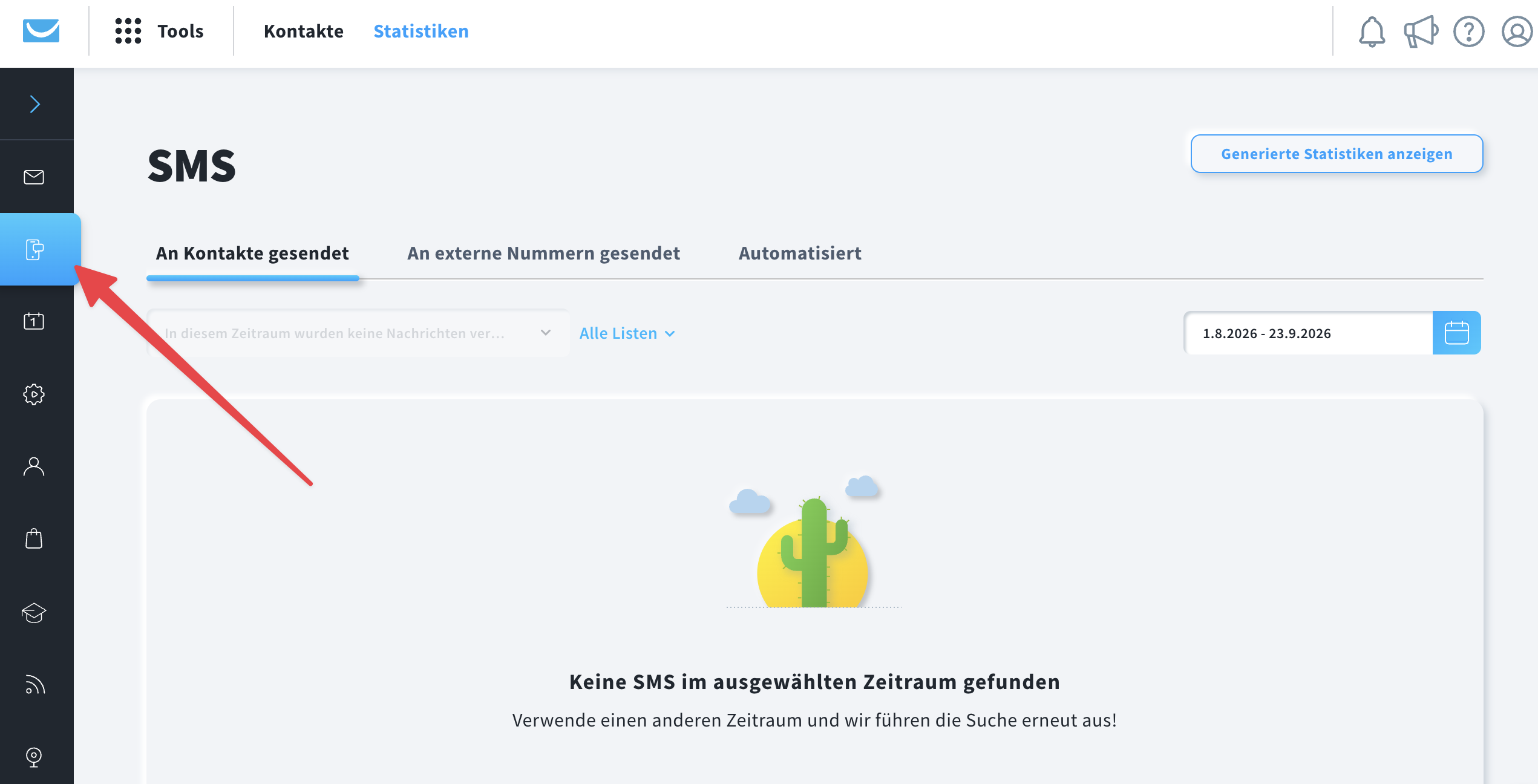The height and width of the screenshot is (784, 1538).
Task: Click the GetResponse envelope logo
Action: tap(41, 31)
